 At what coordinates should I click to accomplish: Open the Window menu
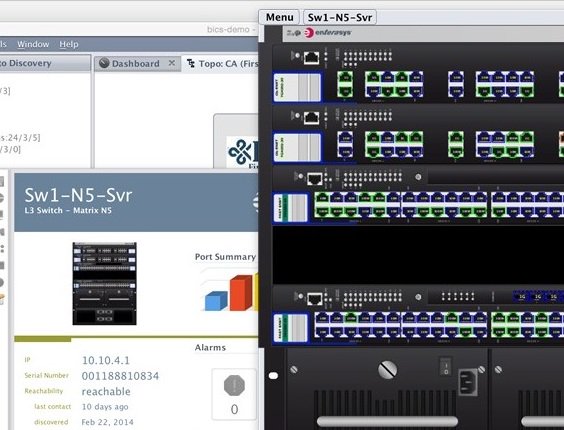pyautogui.click(x=33, y=44)
